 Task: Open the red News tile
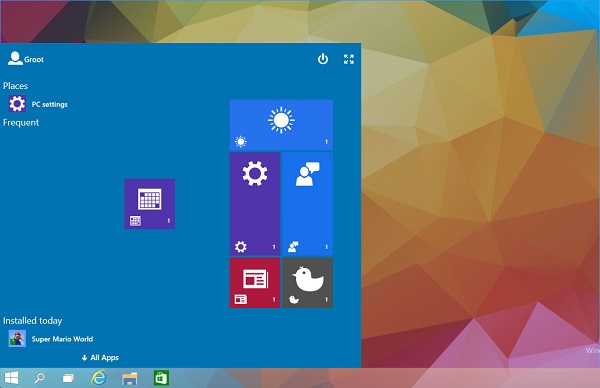255,283
